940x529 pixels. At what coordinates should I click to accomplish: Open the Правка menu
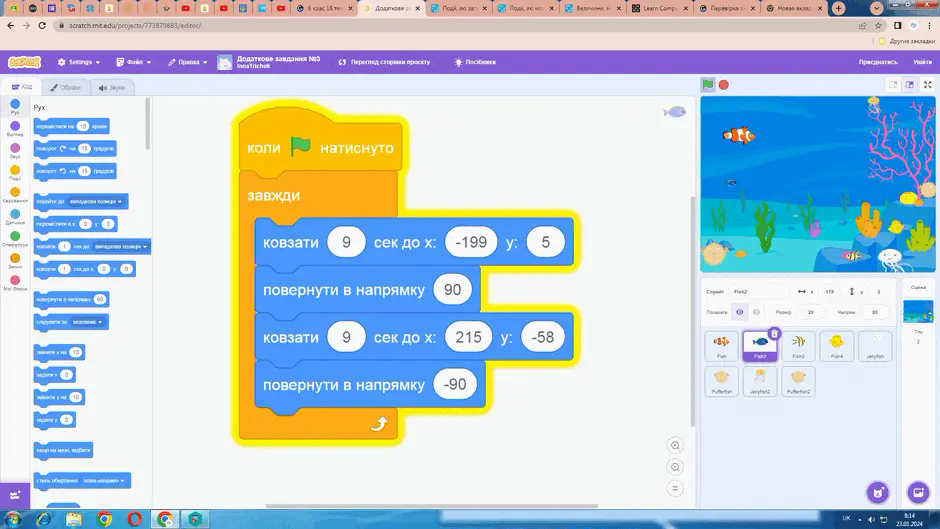coord(188,62)
